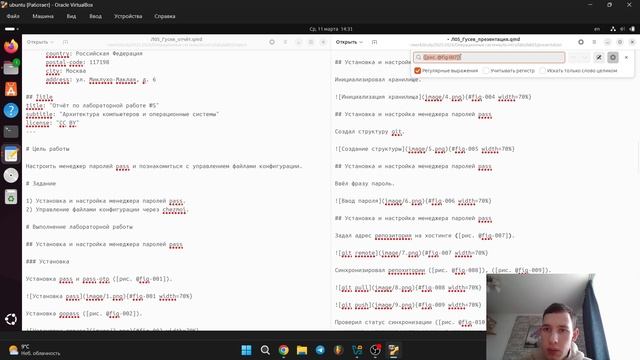Open the volume icon in top bar
Screen dimensions: 640x360
pyautogui.click(x=622, y=29)
